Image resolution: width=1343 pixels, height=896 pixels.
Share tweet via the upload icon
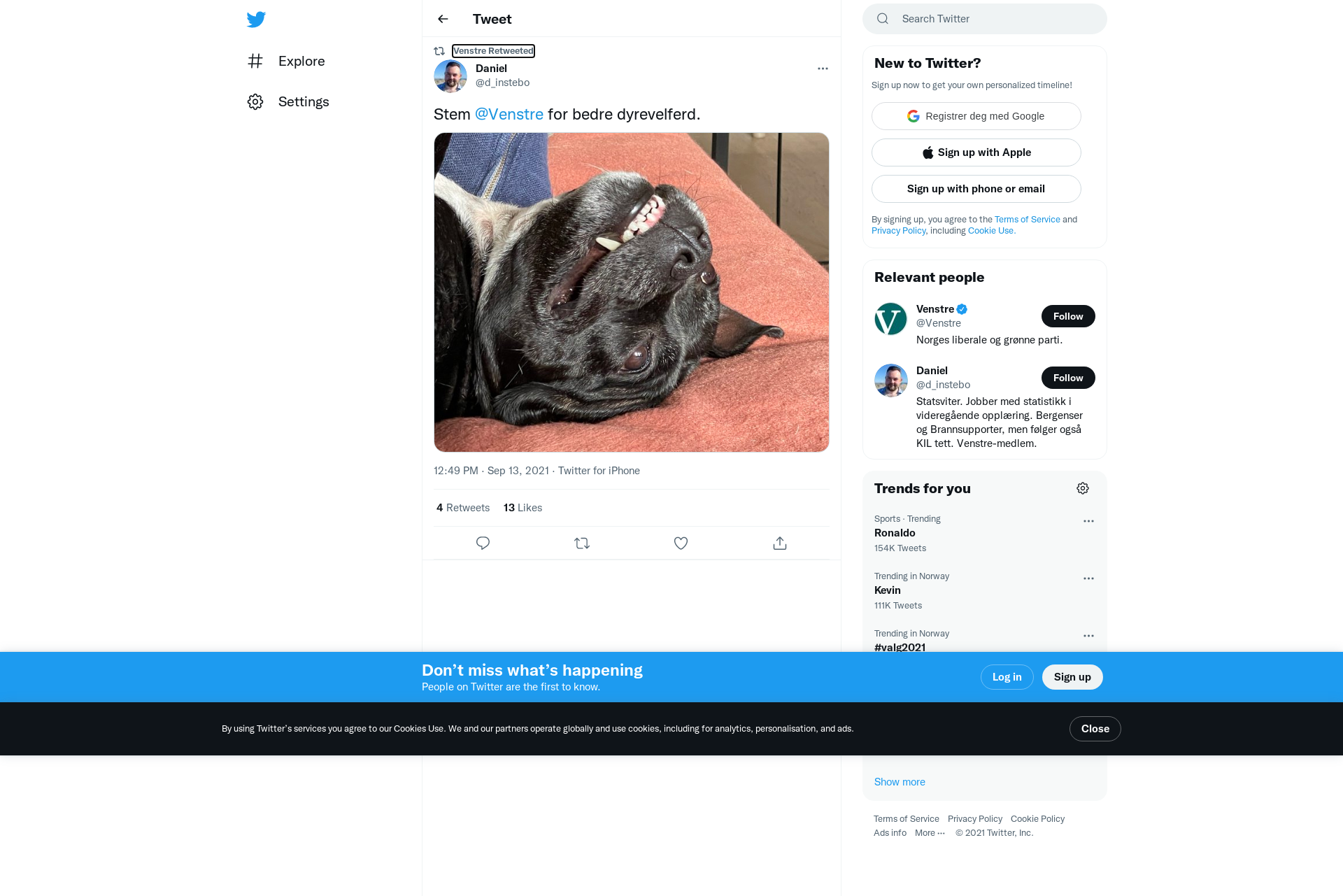tap(780, 543)
